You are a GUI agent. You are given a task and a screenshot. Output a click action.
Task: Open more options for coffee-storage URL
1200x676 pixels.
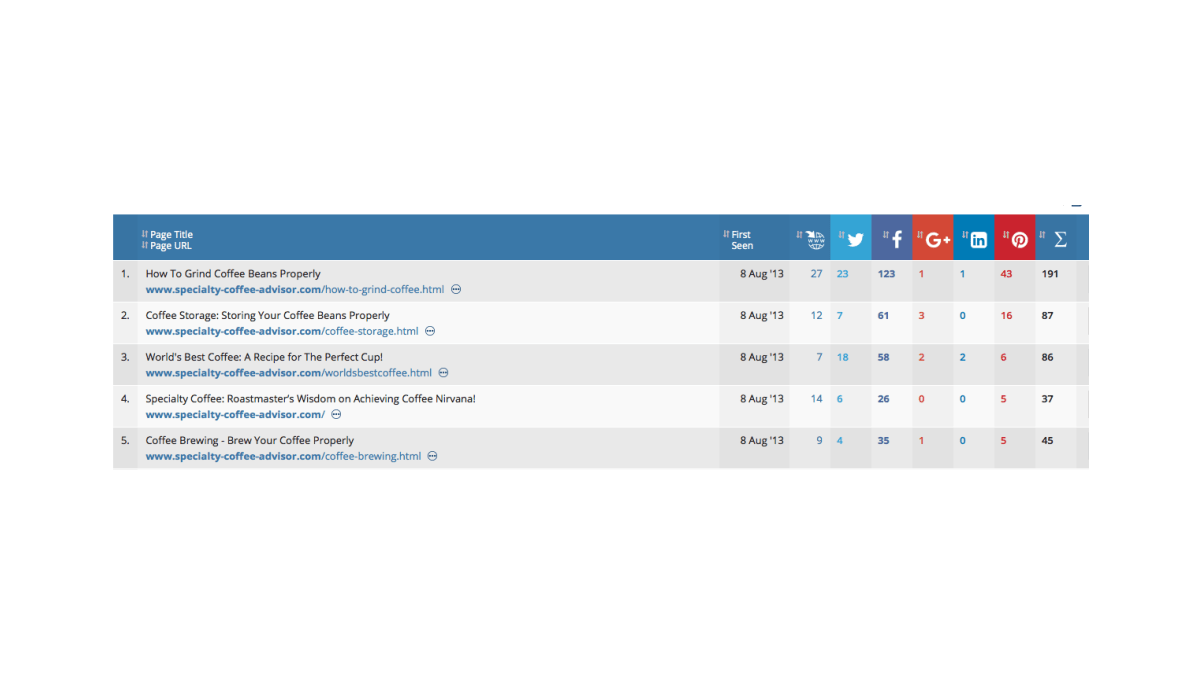431,331
